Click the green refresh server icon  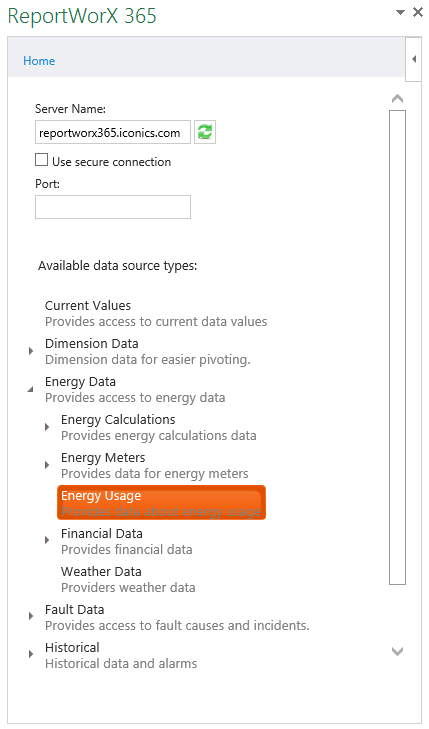[x=205, y=132]
